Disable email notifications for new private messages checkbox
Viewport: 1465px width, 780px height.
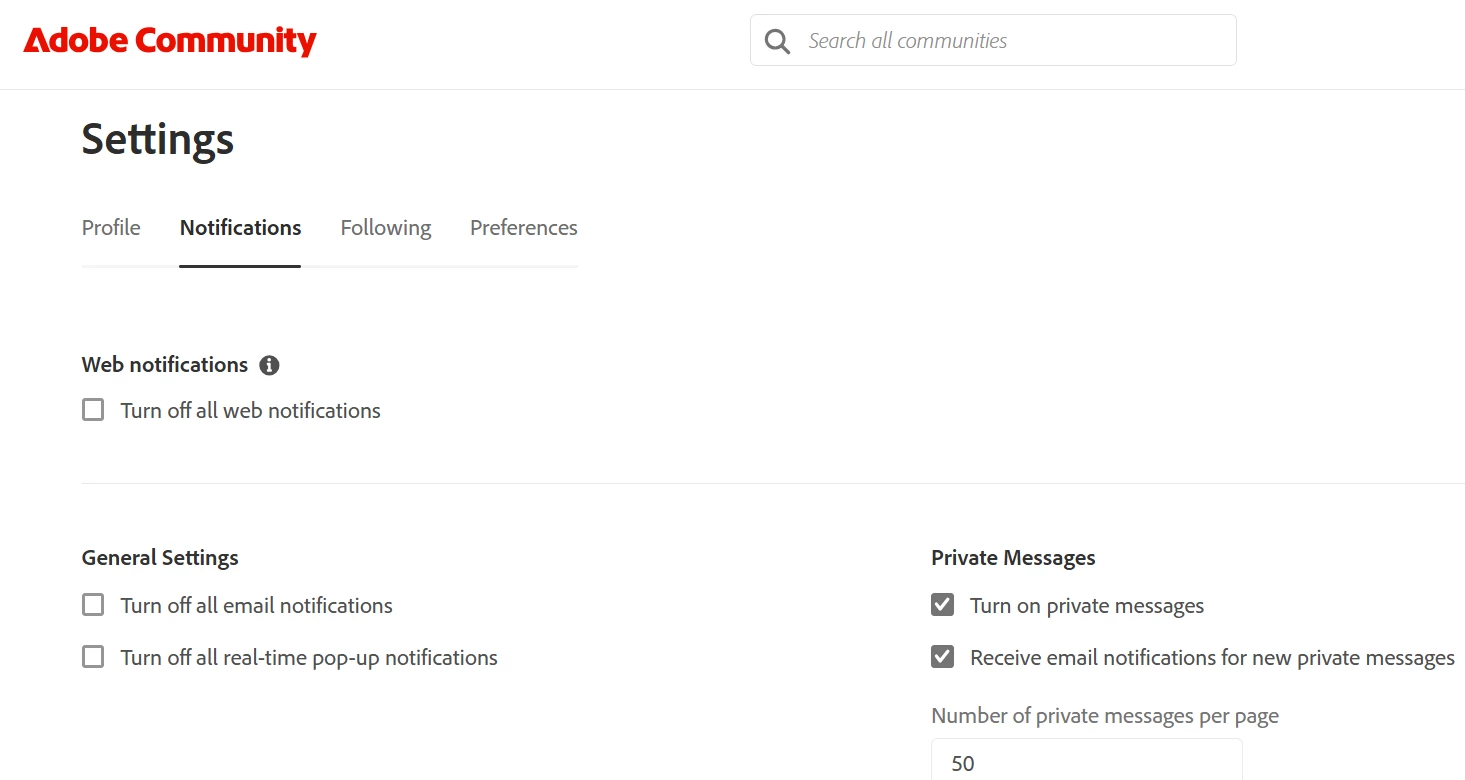pos(942,657)
